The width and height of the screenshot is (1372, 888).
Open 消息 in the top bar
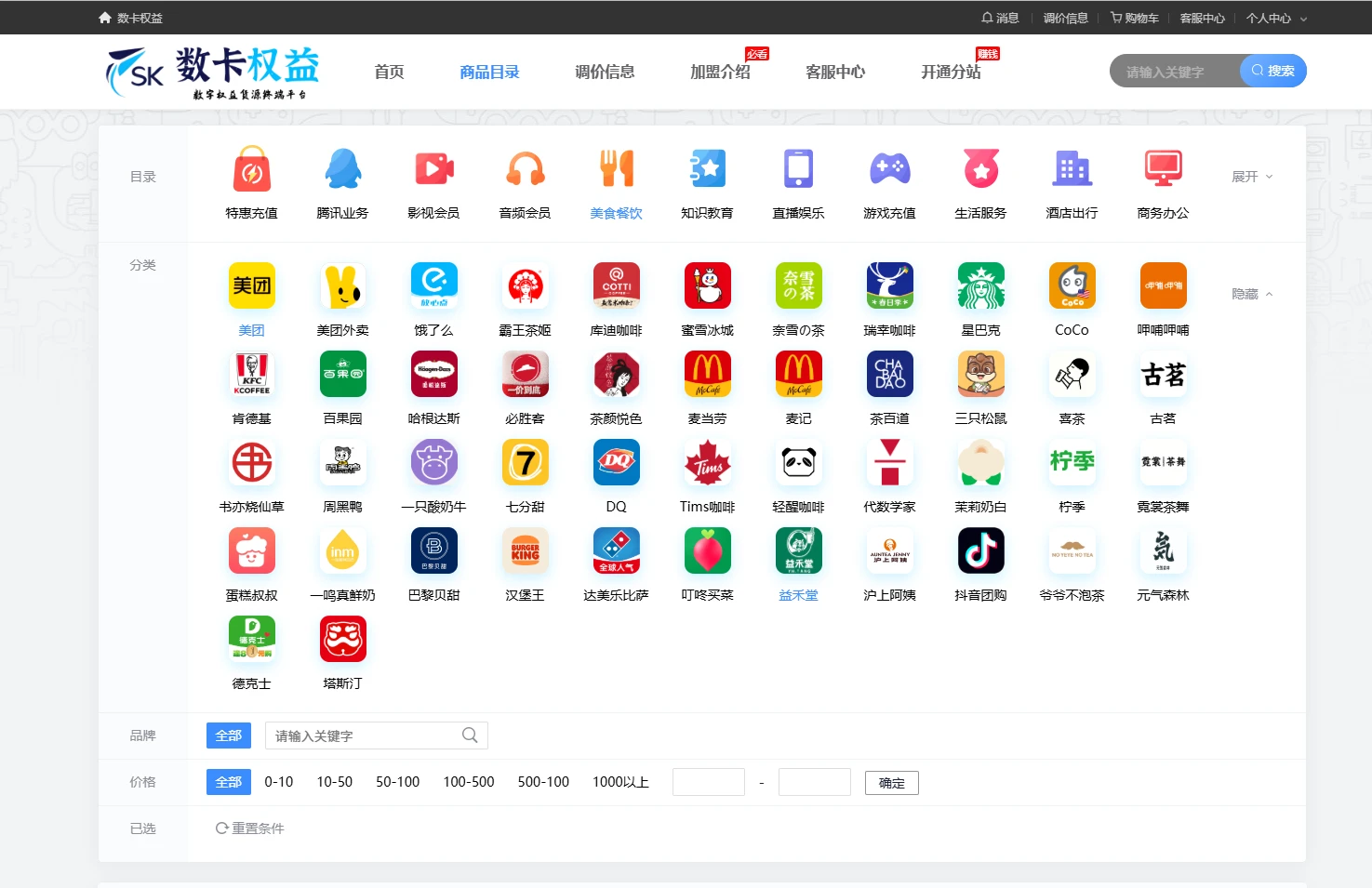coord(1001,18)
